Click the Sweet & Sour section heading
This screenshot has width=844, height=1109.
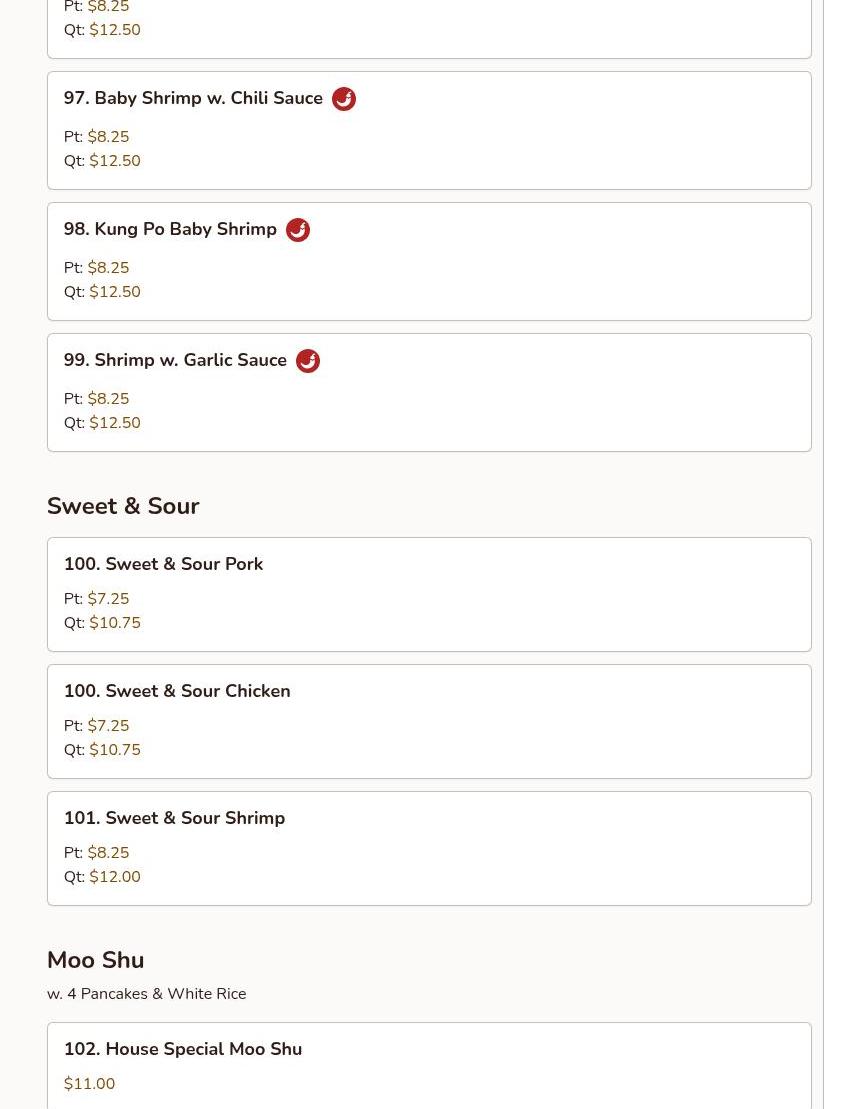coord(123,506)
